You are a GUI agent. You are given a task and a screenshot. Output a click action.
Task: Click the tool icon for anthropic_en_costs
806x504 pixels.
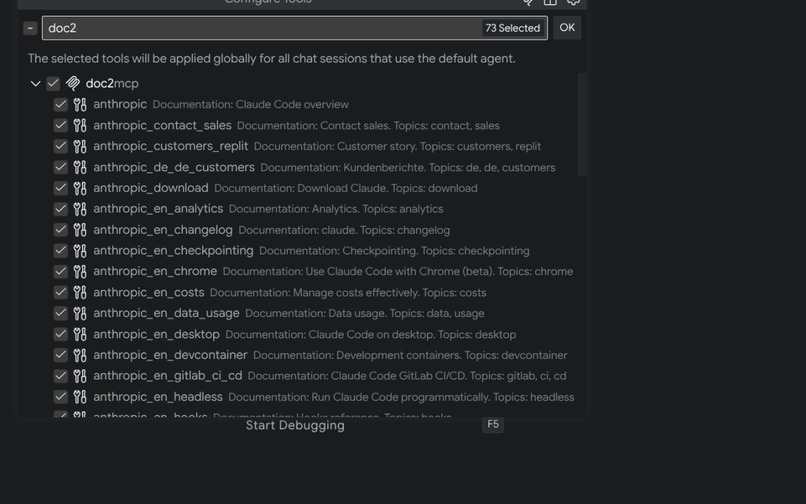[x=80, y=293]
